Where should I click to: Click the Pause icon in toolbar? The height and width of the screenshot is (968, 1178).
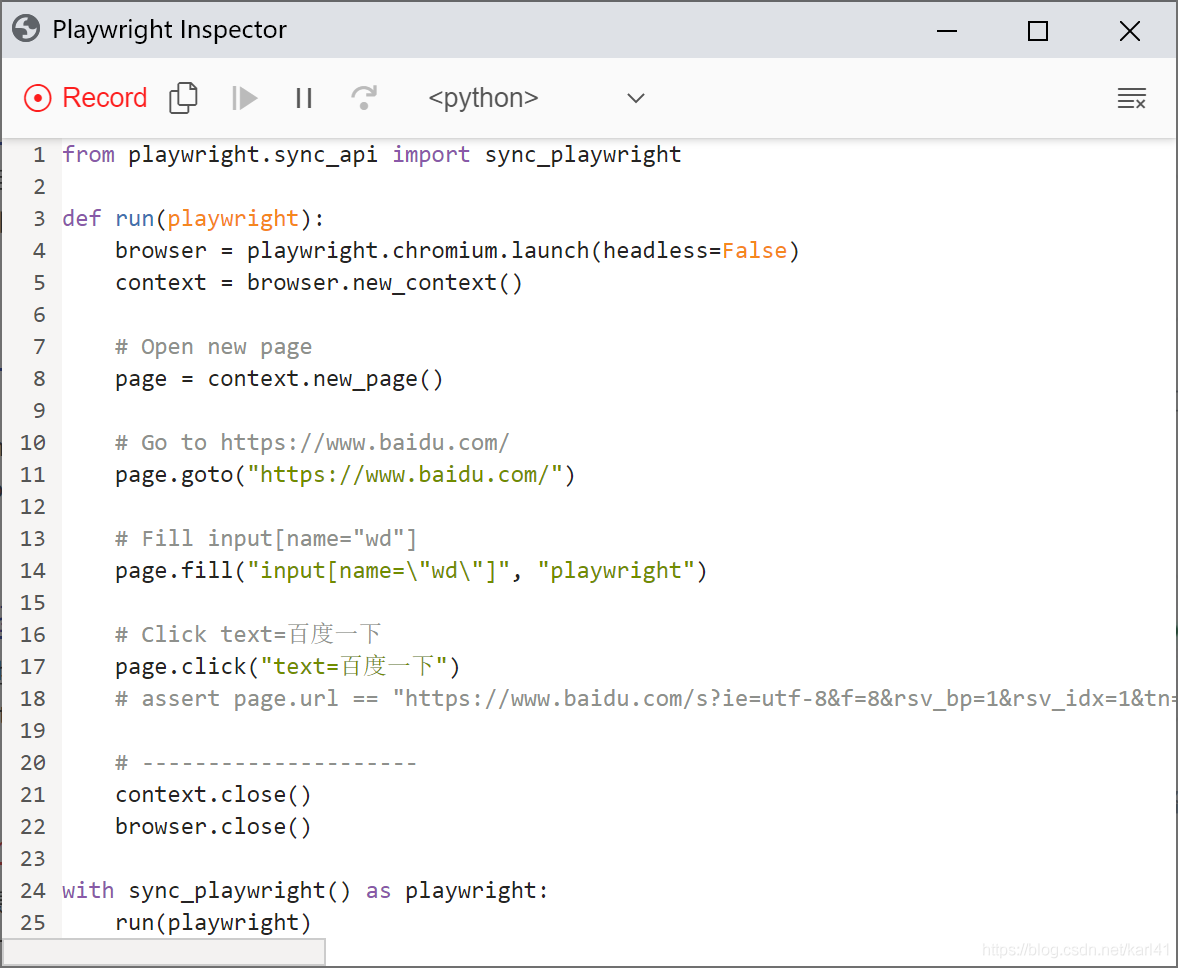pos(304,98)
